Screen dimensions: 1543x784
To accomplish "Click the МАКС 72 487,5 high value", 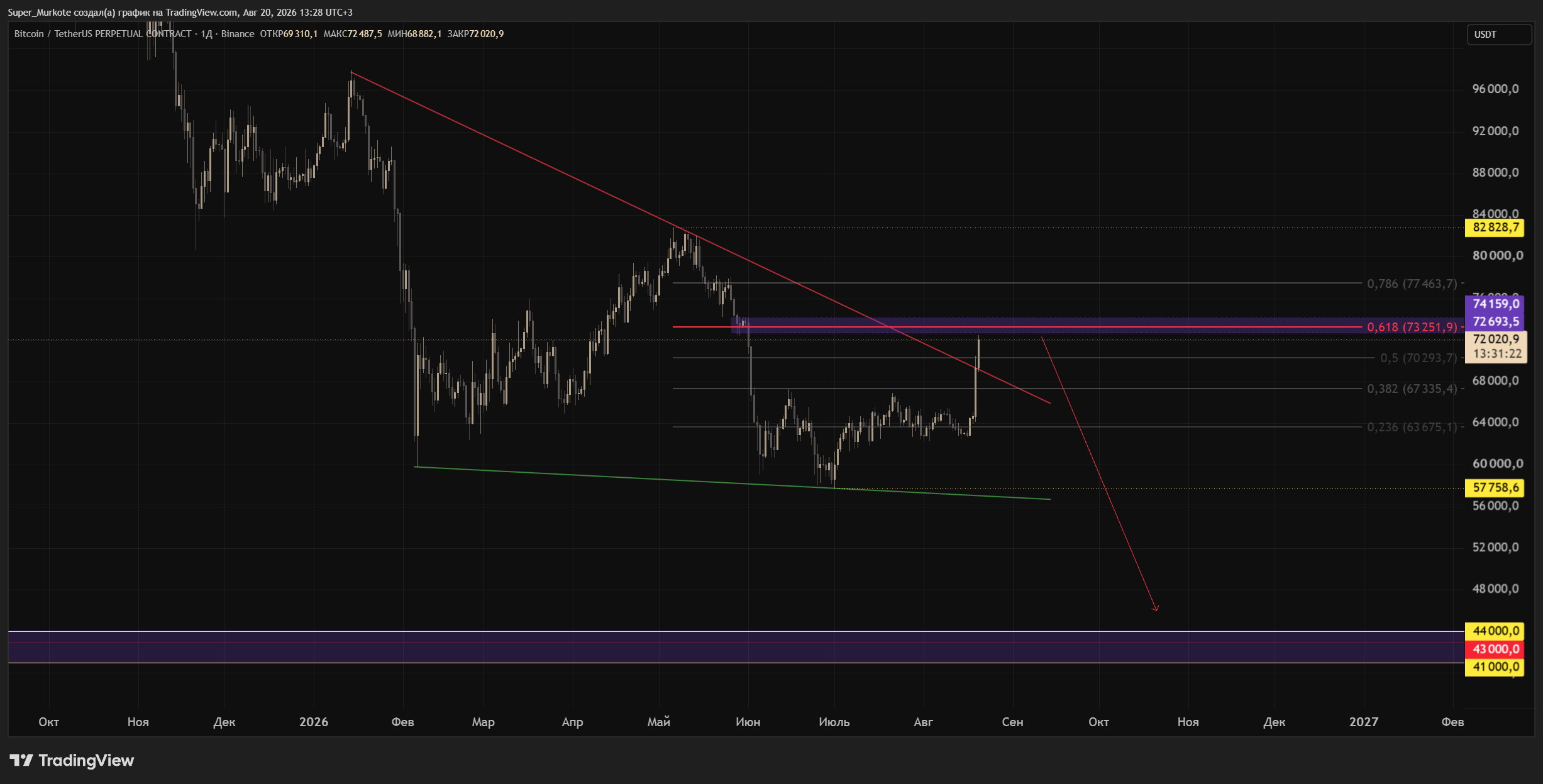I will pos(352,34).
